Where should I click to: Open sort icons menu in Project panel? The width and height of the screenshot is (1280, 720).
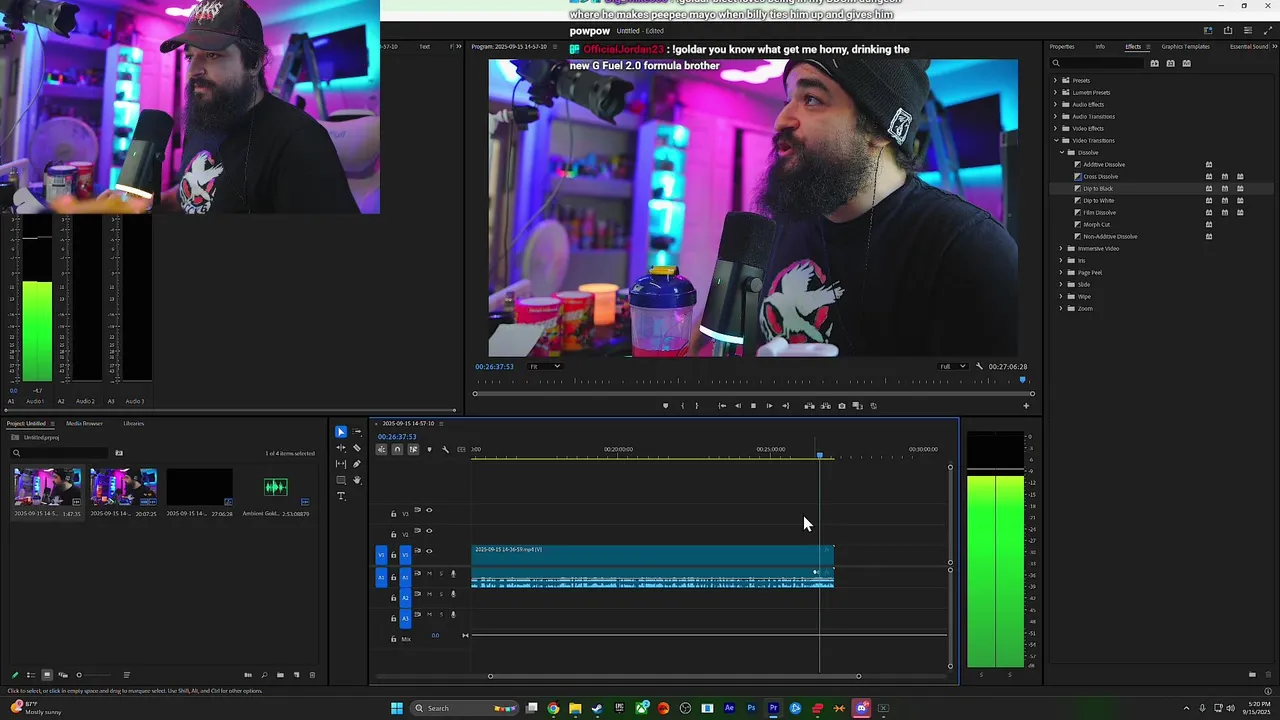pyautogui.click(x=126, y=675)
